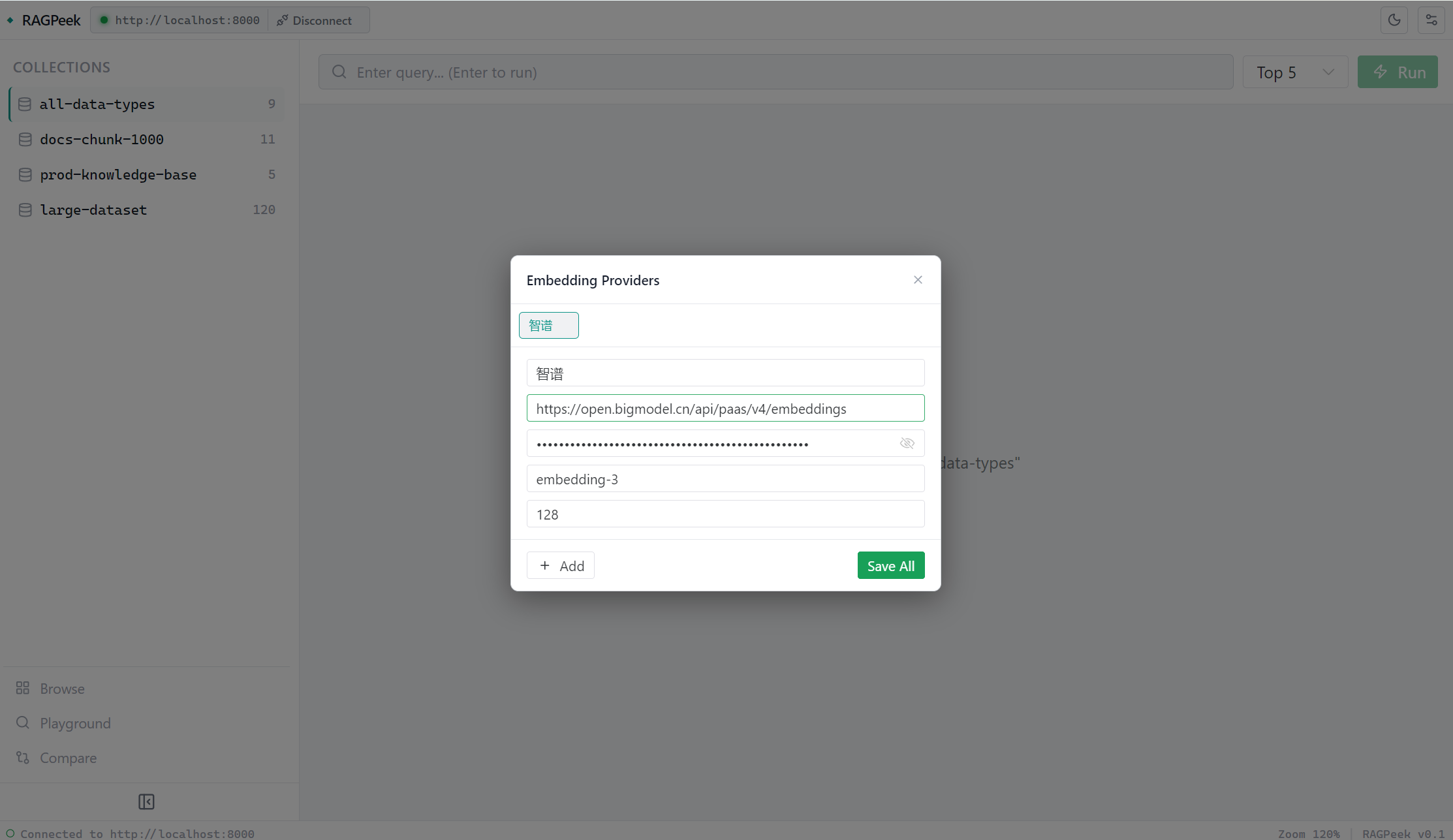Select all-data-types collection
The height and width of the screenshot is (840, 1453).
coord(147,104)
